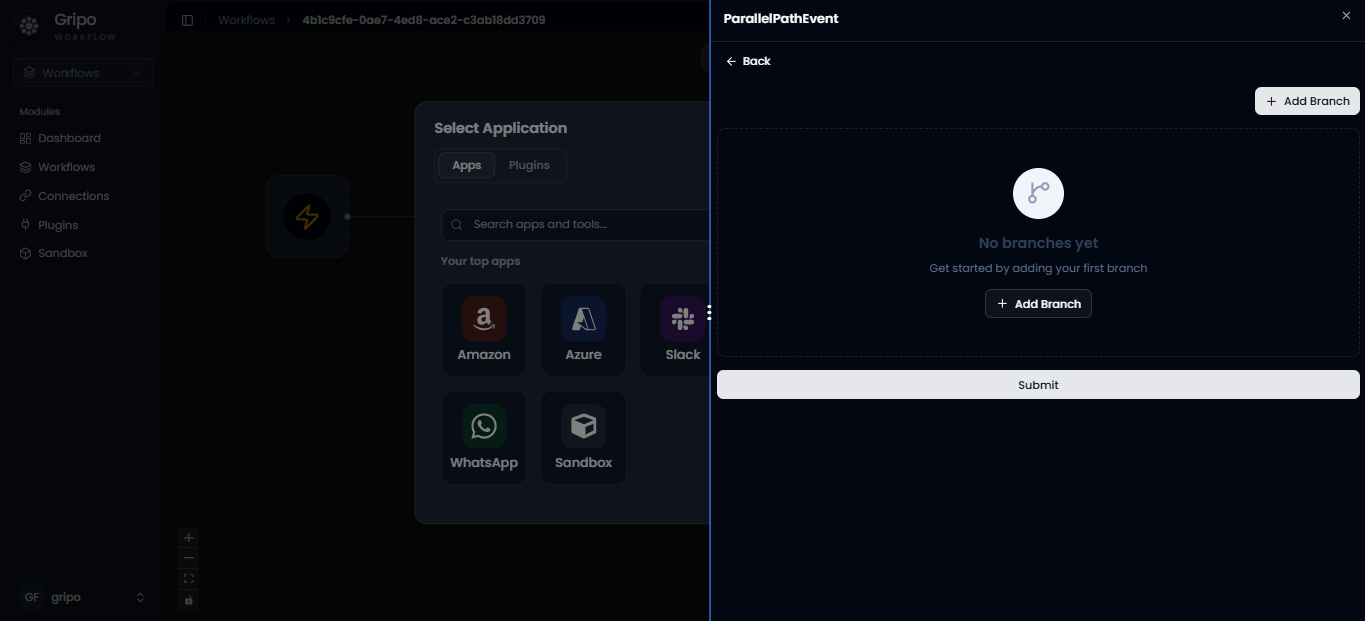Select the Azure app tile
This screenshot has height=621, width=1365.
click(x=583, y=330)
